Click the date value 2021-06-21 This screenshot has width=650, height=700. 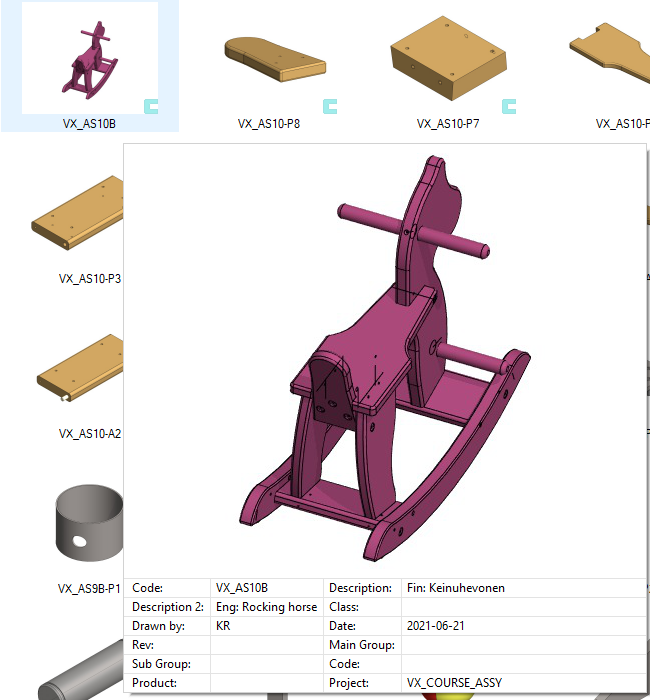click(436, 626)
